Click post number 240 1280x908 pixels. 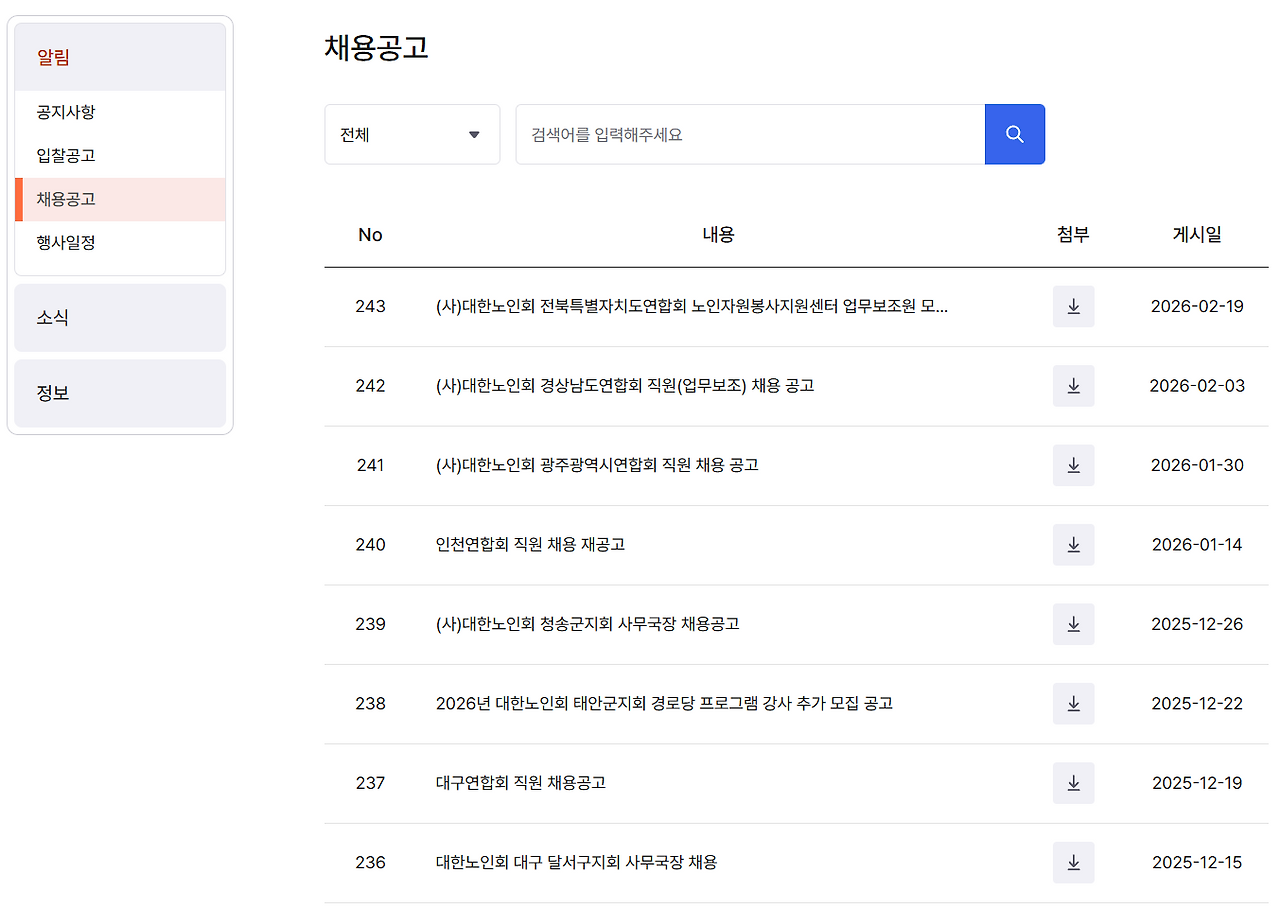pyautogui.click(x=370, y=545)
